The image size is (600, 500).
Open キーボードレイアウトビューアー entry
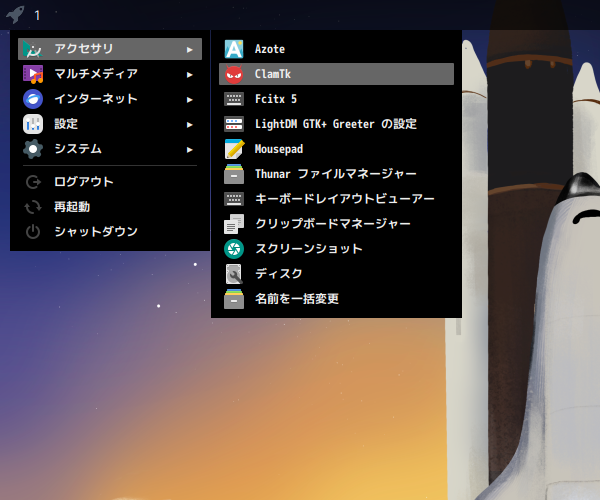click(336, 199)
